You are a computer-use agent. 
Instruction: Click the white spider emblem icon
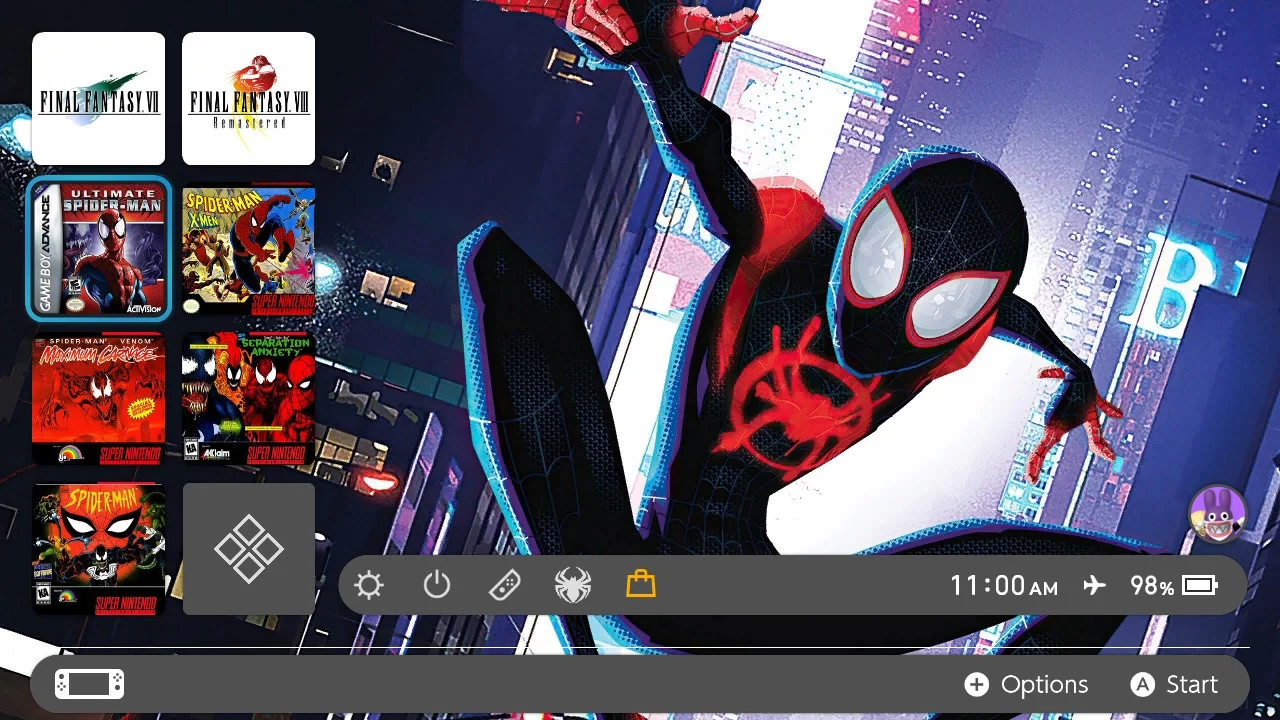[573, 585]
